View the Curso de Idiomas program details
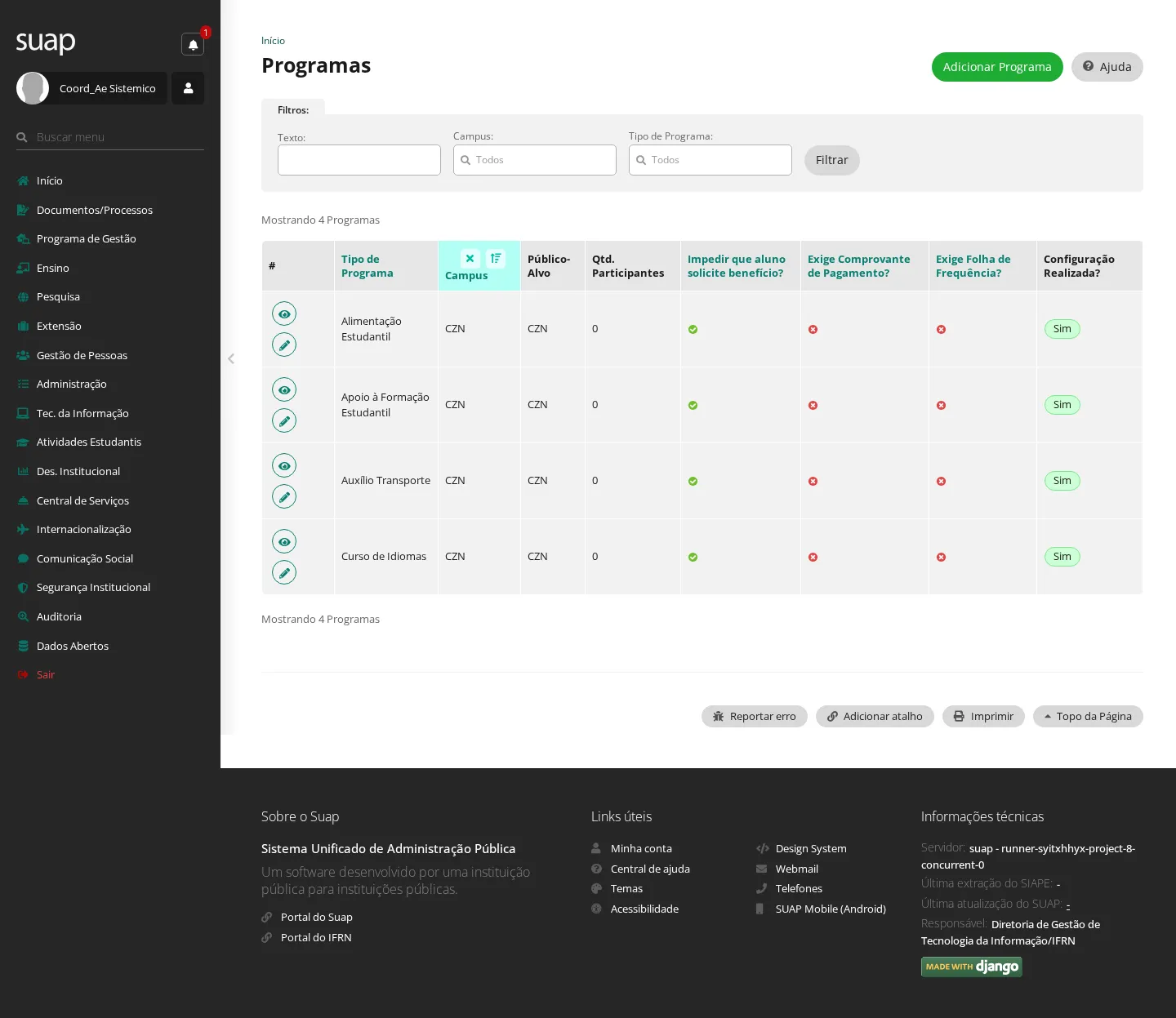 coord(284,542)
